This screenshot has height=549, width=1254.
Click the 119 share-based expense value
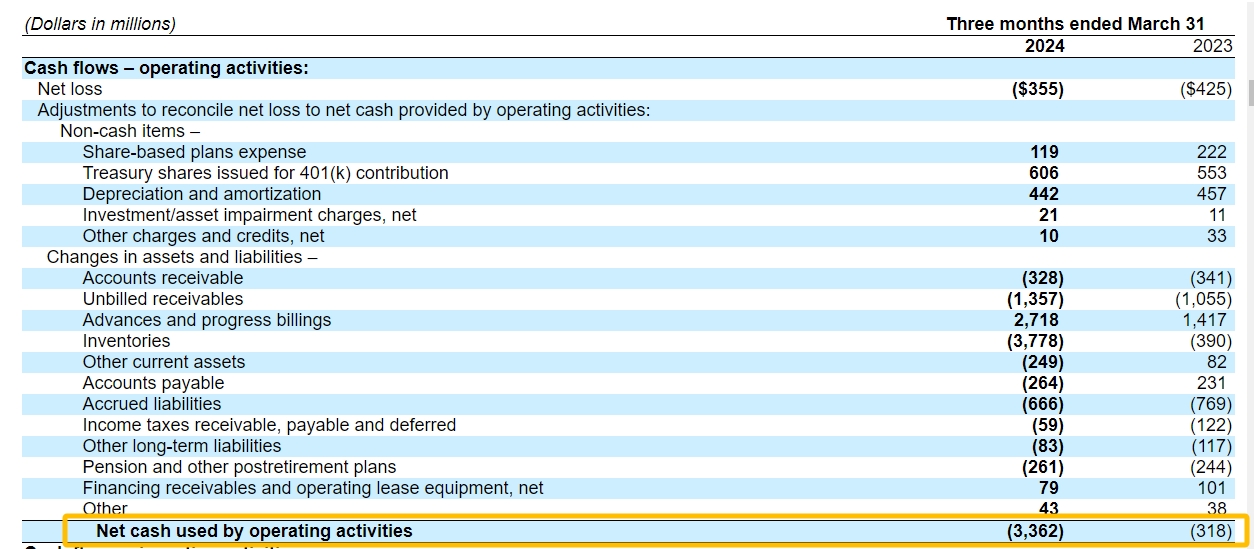click(1044, 152)
